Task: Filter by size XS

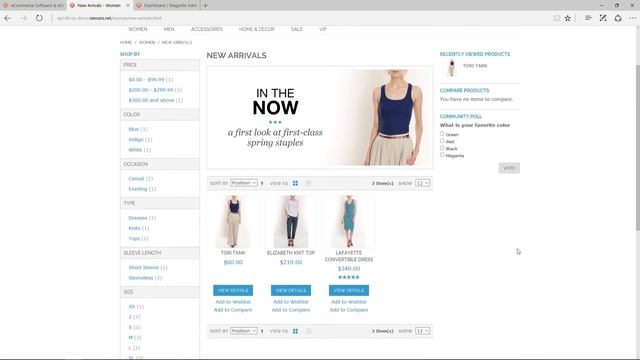Action: [x=132, y=307]
